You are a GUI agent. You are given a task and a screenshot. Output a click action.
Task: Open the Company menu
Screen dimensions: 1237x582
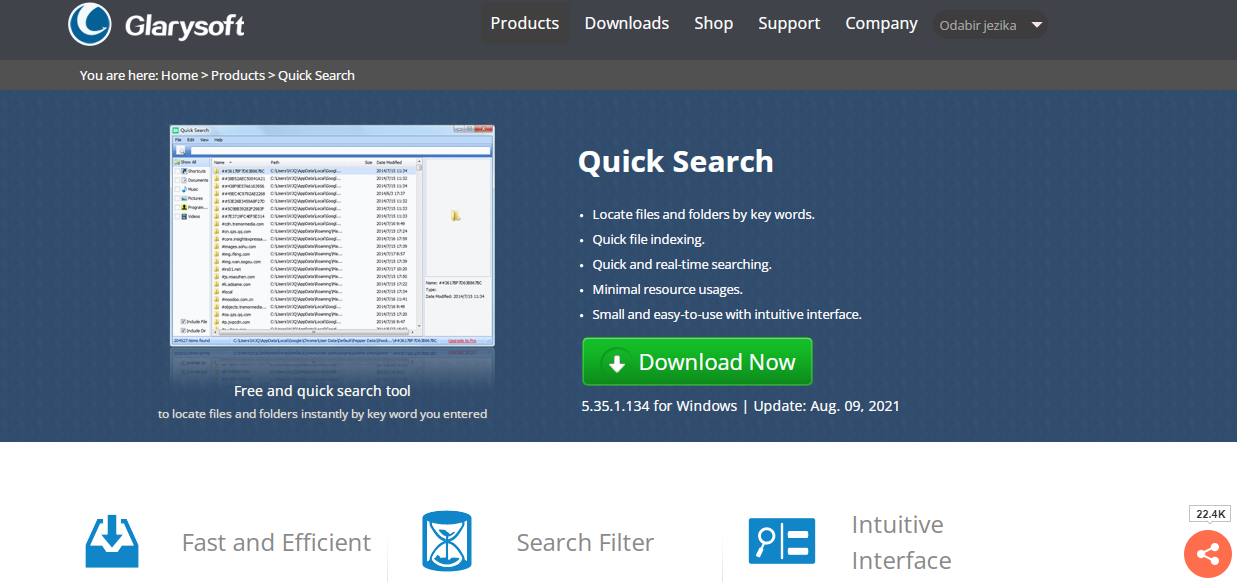pyautogui.click(x=881, y=23)
